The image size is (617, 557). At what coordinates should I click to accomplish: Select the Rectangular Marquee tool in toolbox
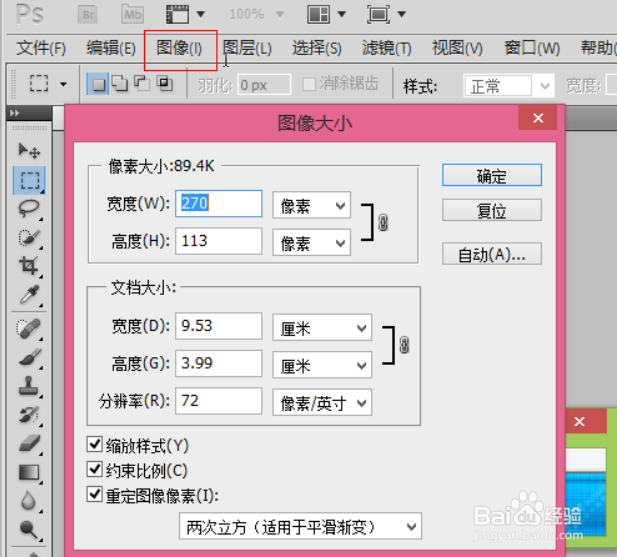30,181
